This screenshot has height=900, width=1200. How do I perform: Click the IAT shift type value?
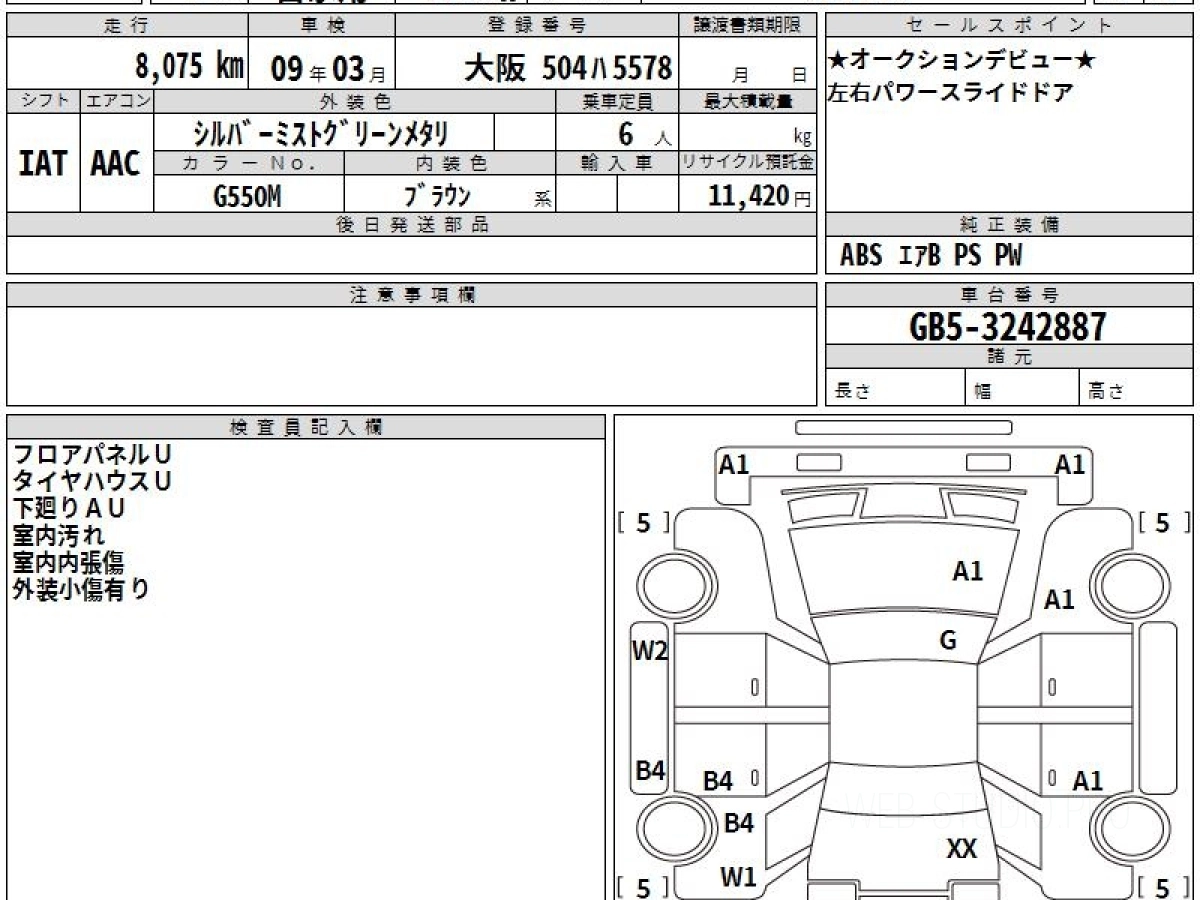point(43,164)
